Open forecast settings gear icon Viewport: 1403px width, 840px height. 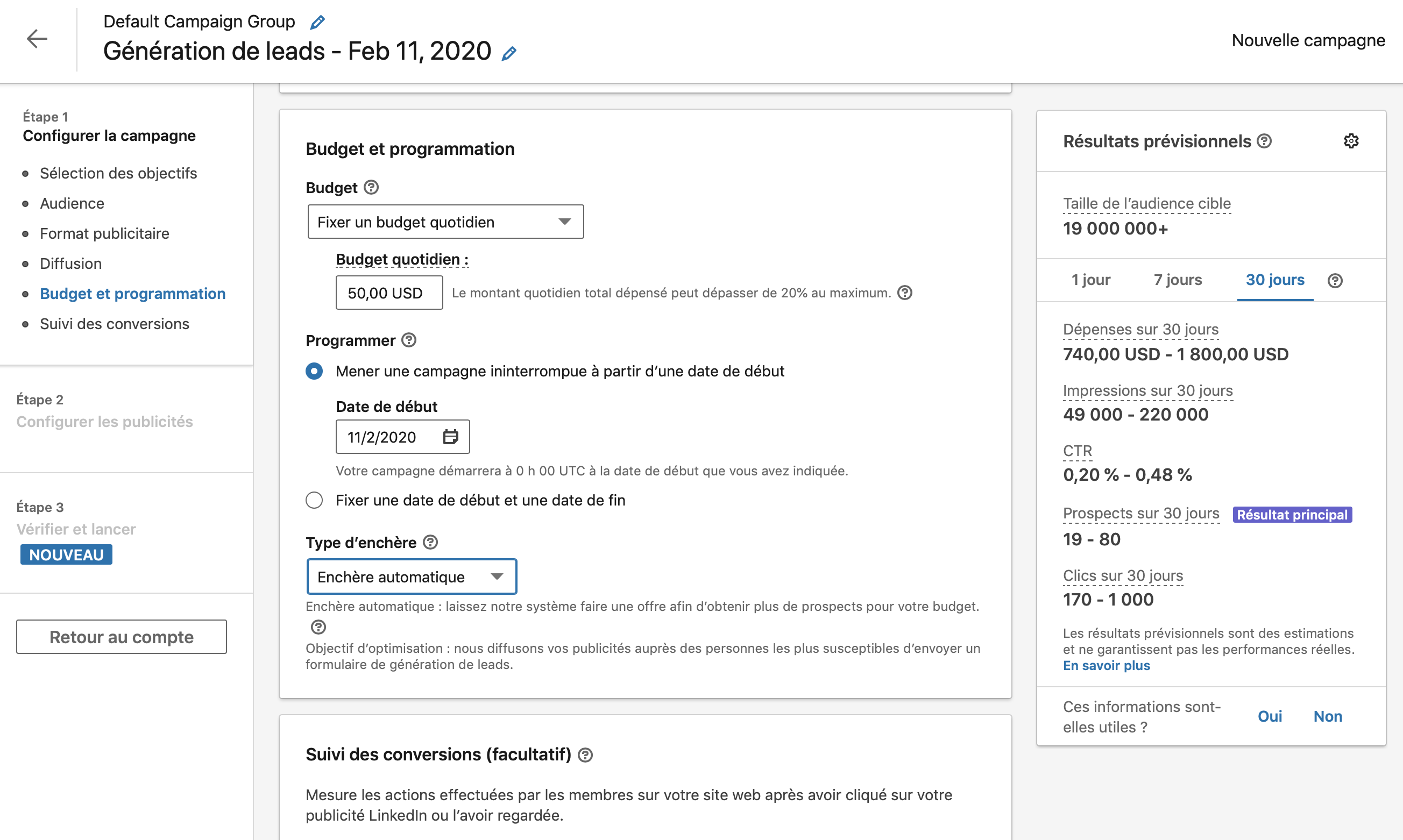(x=1351, y=141)
